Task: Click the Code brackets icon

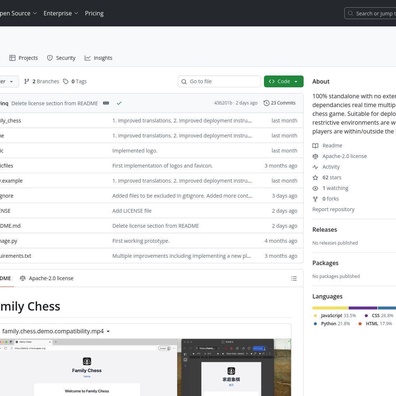Action: pyautogui.click(x=272, y=81)
